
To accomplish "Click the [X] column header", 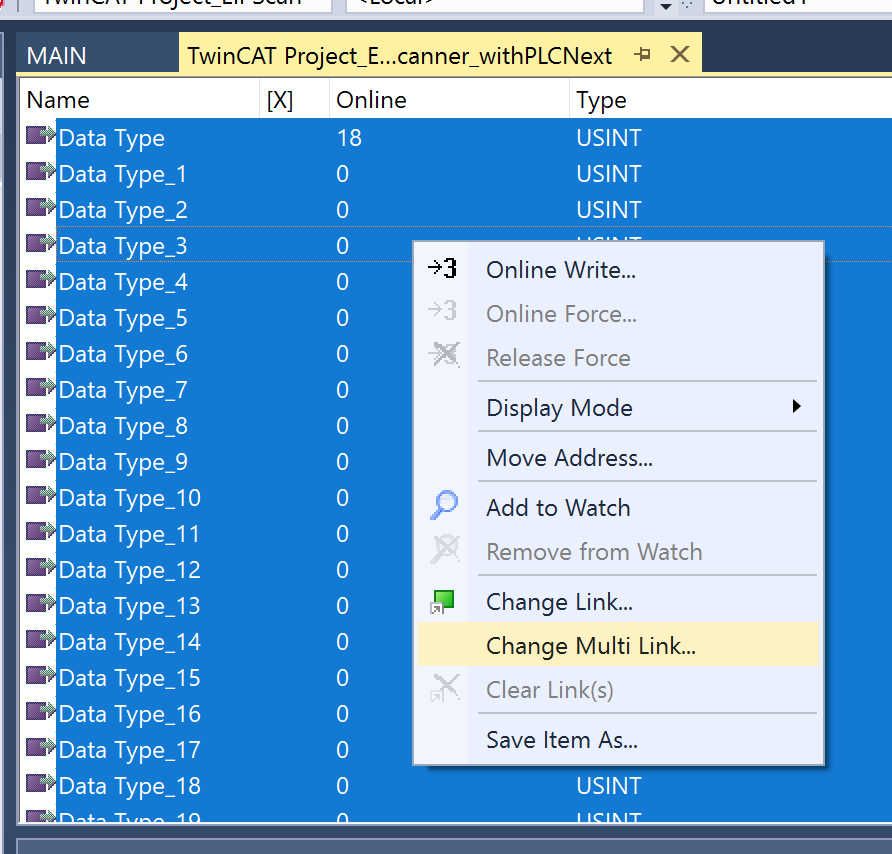I will tap(295, 100).
